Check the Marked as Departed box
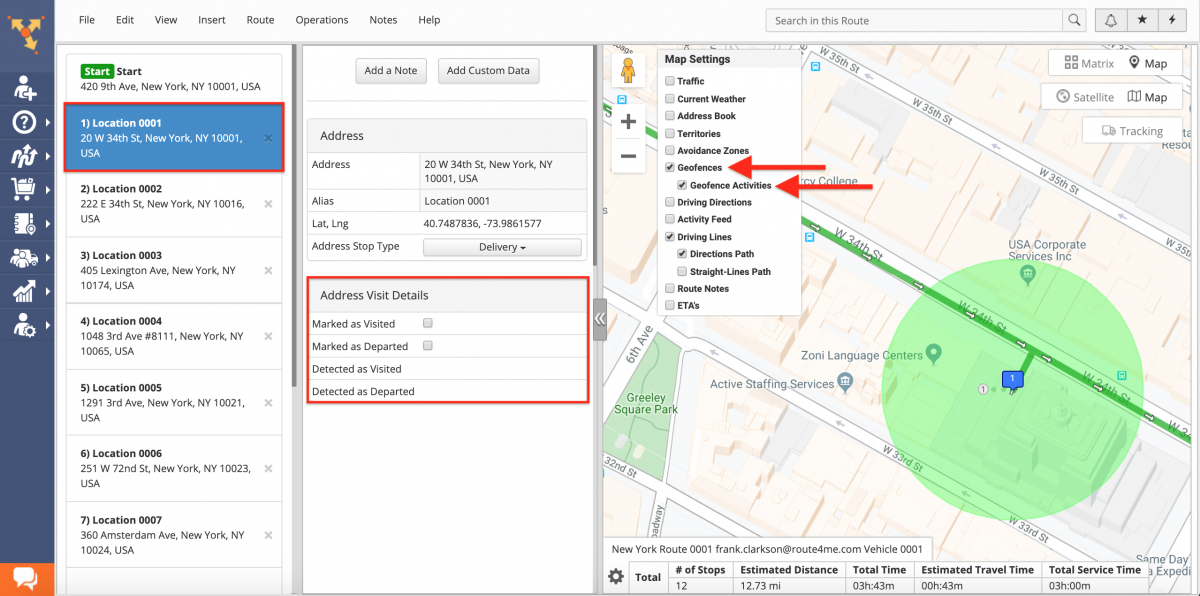The height and width of the screenshot is (596, 1200). tap(428, 346)
